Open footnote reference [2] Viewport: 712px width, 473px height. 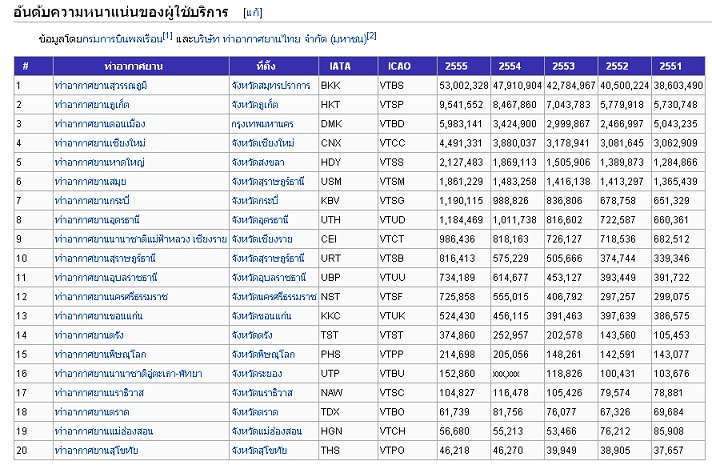point(371,36)
